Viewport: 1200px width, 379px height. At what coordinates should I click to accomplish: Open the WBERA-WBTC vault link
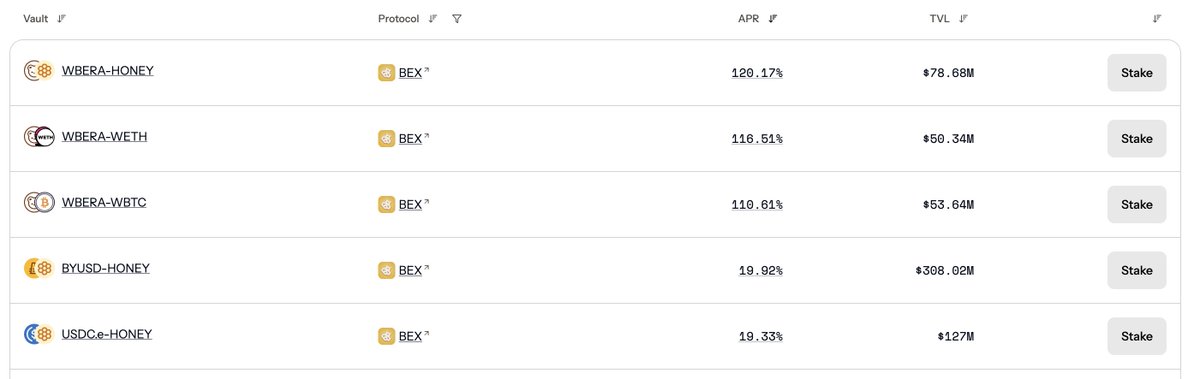[x=104, y=203]
